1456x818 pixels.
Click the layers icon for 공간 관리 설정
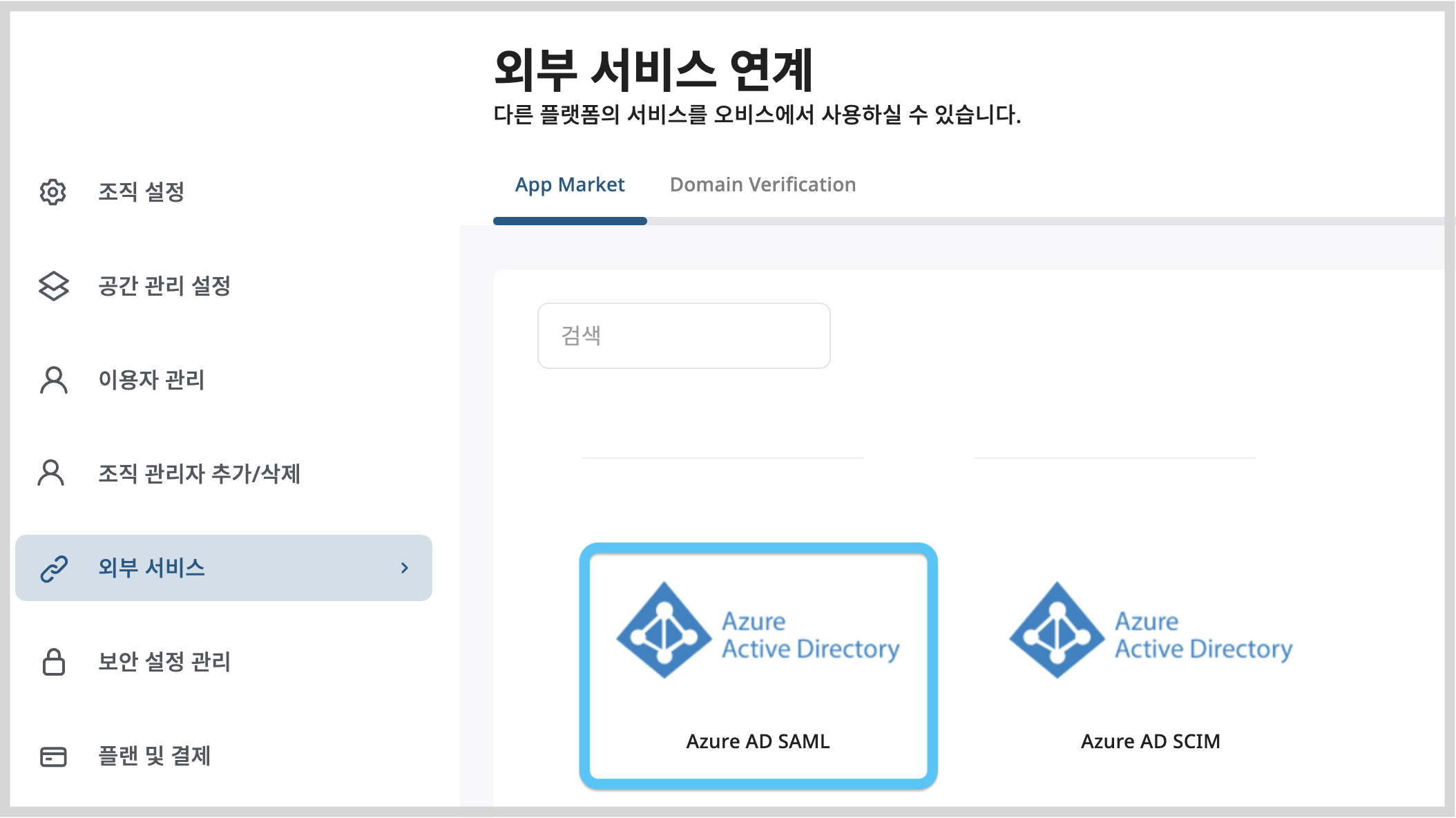pos(53,286)
